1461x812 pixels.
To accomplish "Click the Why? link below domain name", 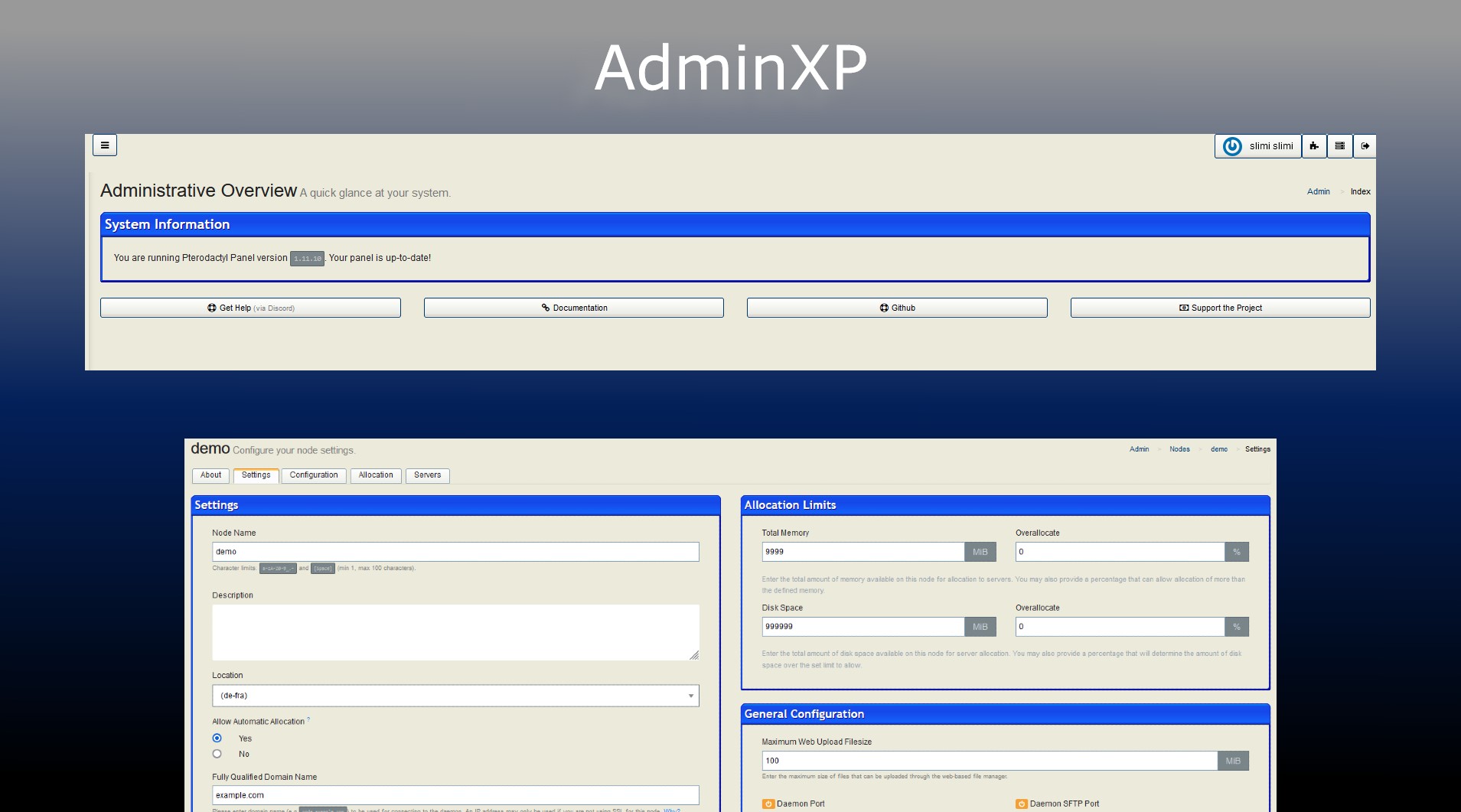I will click(x=670, y=810).
